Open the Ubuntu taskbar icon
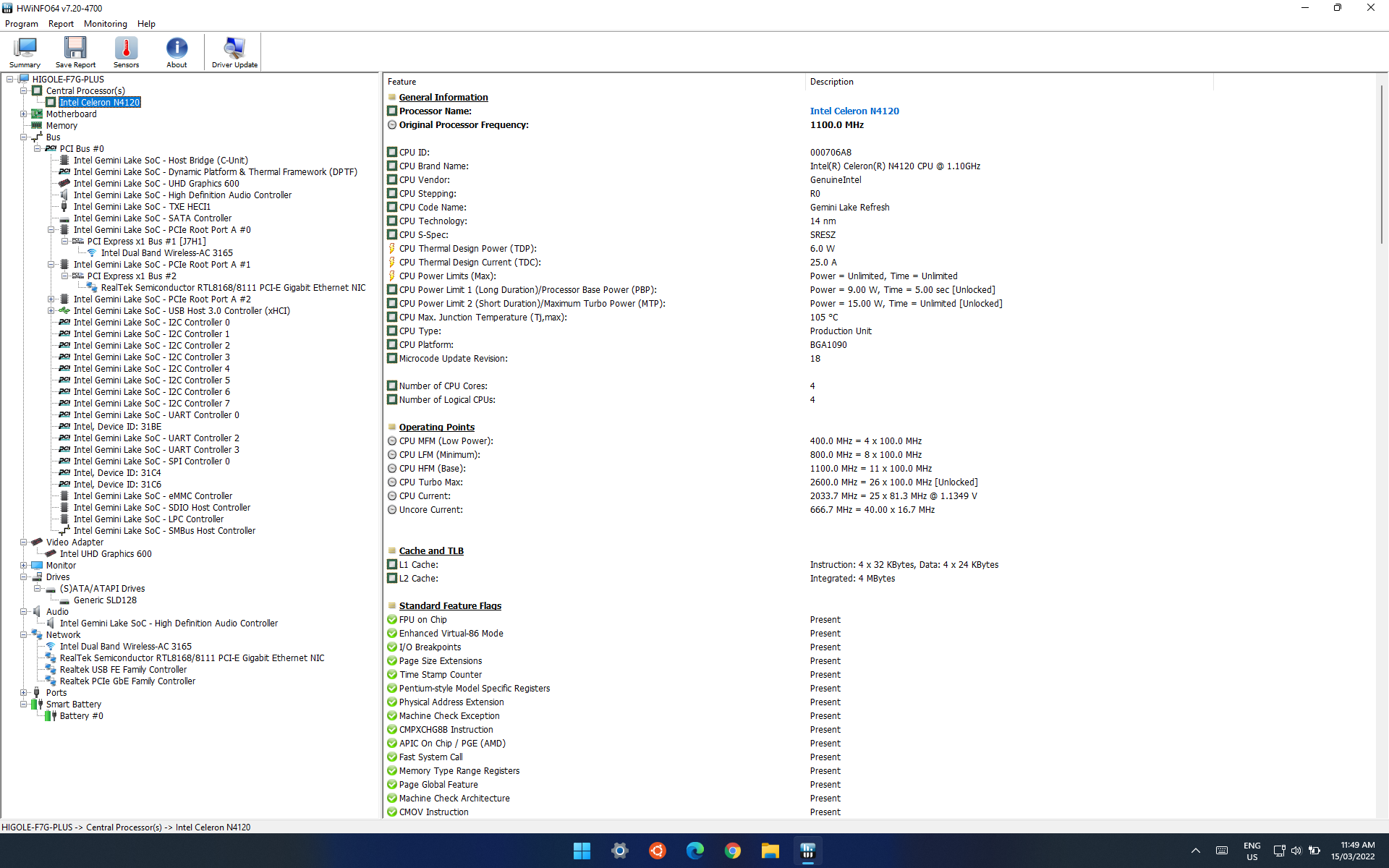This screenshot has width=1389, height=868. [x=658, y=851]
